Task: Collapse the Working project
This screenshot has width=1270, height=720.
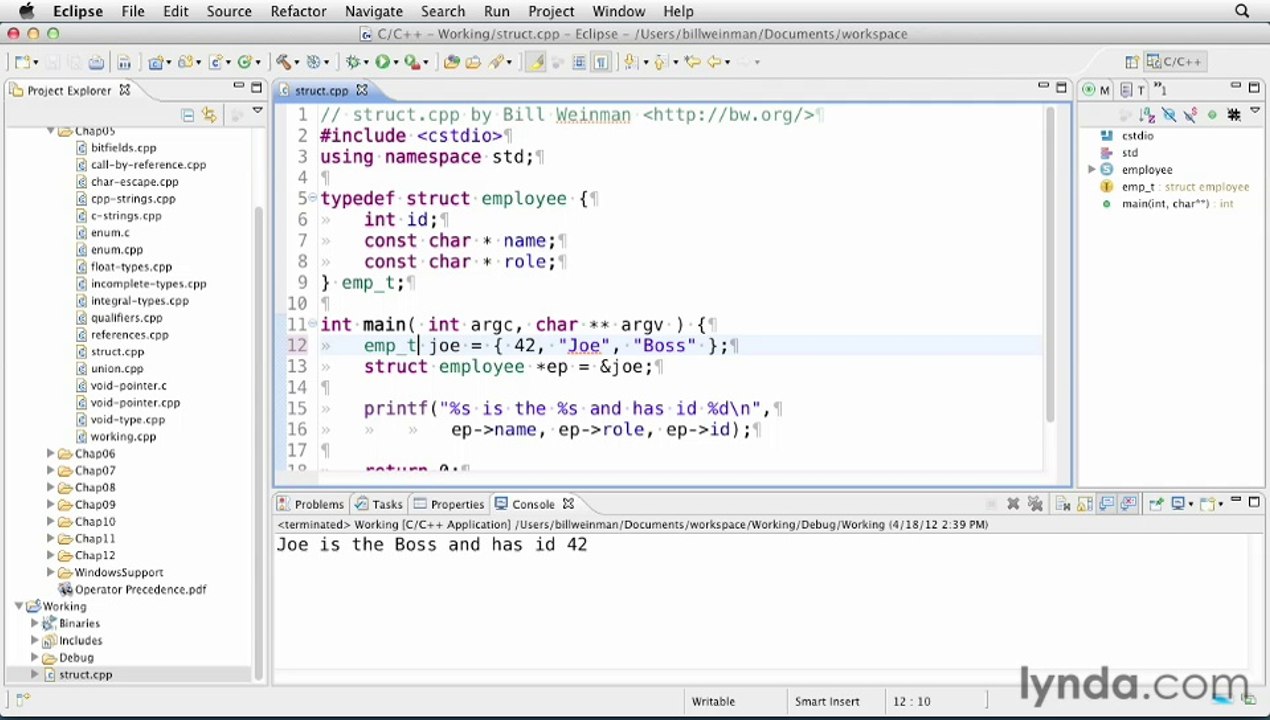Action: (19, 606)
